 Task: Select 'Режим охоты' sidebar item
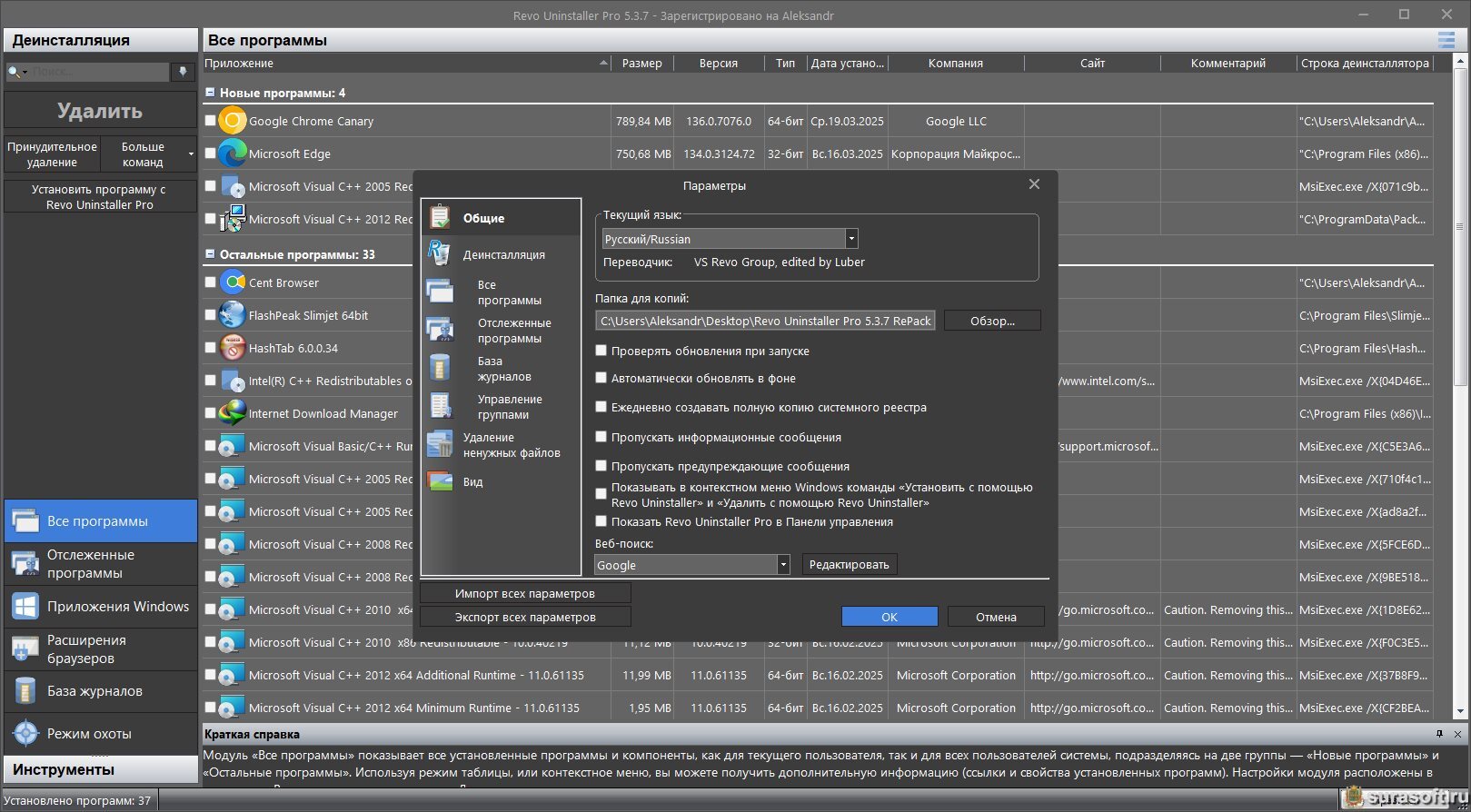pyautogui.click(x=100, y=733)
